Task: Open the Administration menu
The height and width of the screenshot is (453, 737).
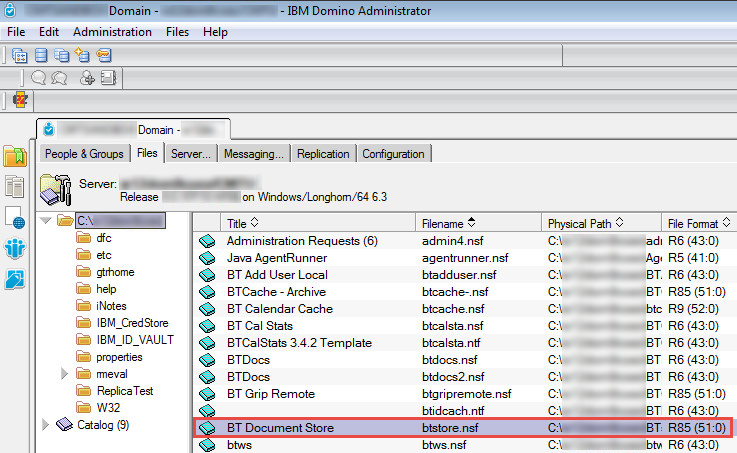Action: (112, 32)
